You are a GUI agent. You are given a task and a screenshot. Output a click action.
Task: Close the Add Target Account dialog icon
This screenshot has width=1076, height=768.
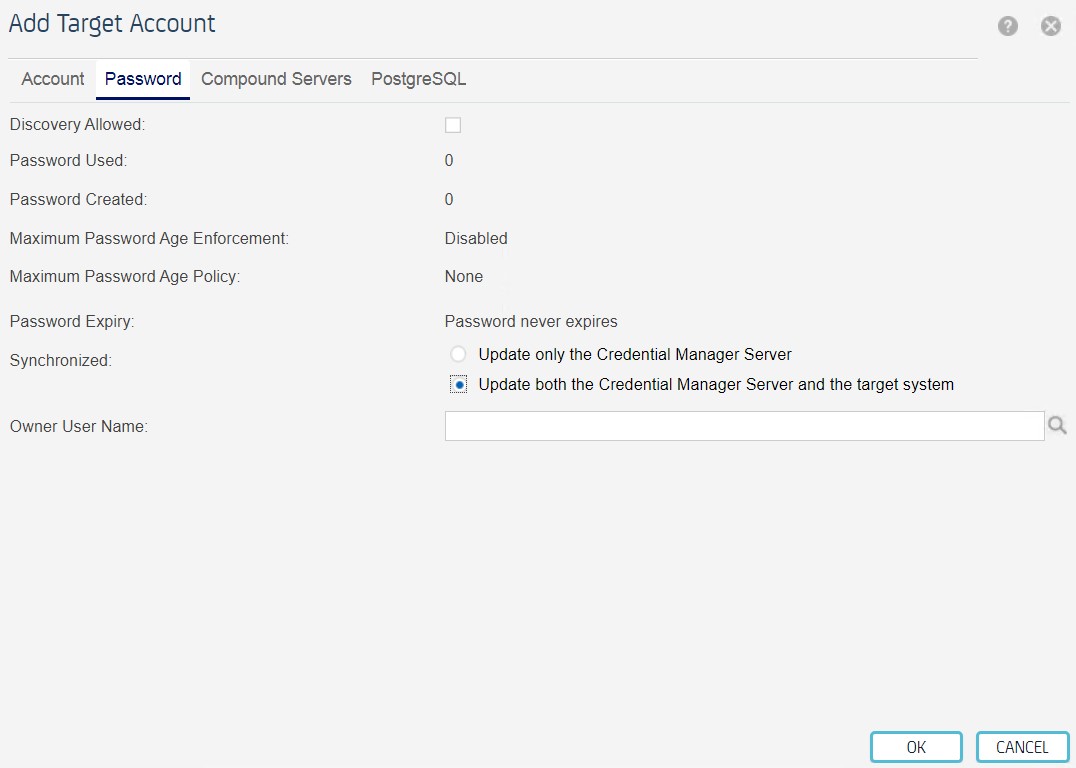pyautogui.click(x=1050, y=26)
